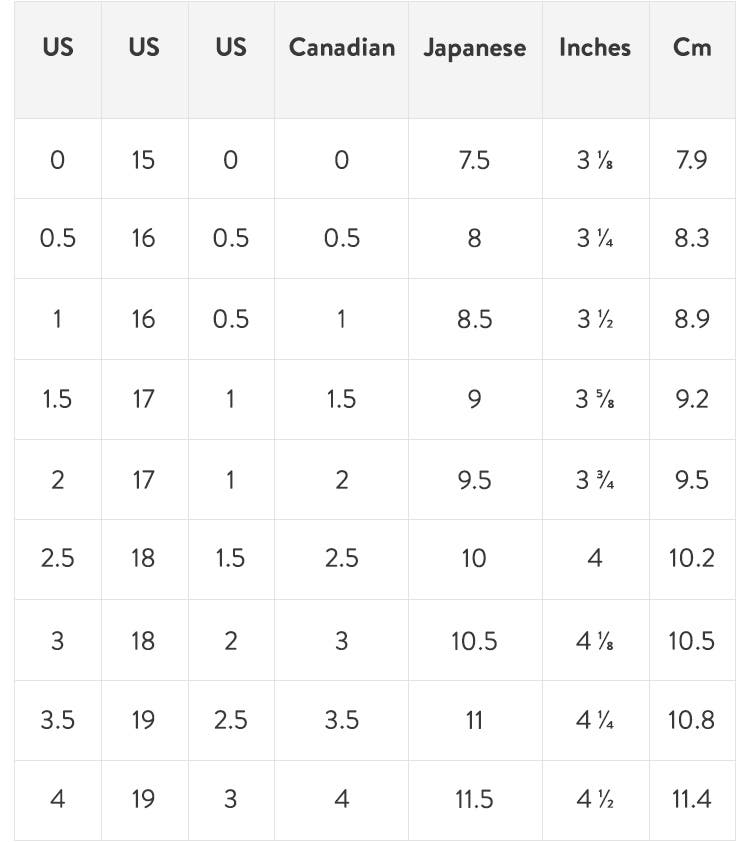Select the 4 ⅛ inches cell
Viewport: 750px width, 842px height.
click(595, 640)
